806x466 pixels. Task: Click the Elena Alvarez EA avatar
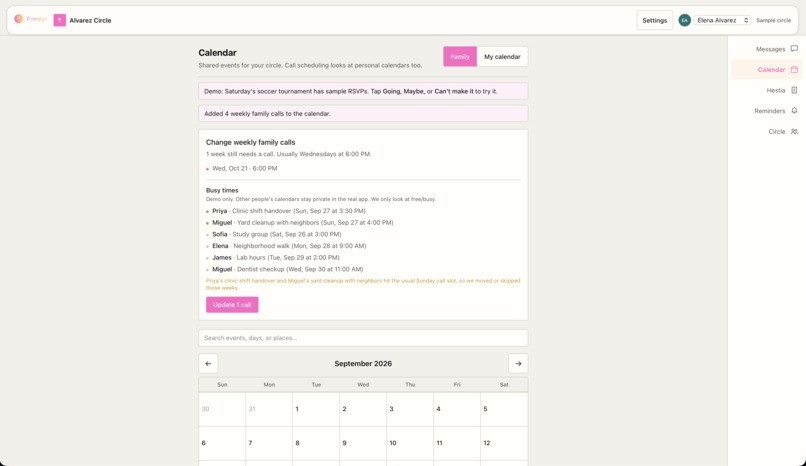tap(684, 20)
